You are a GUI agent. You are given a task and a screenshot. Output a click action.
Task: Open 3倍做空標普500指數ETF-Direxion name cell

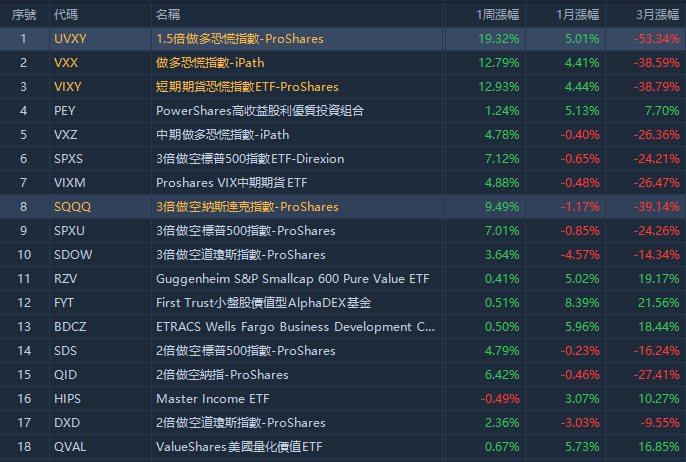coord(250,159)
